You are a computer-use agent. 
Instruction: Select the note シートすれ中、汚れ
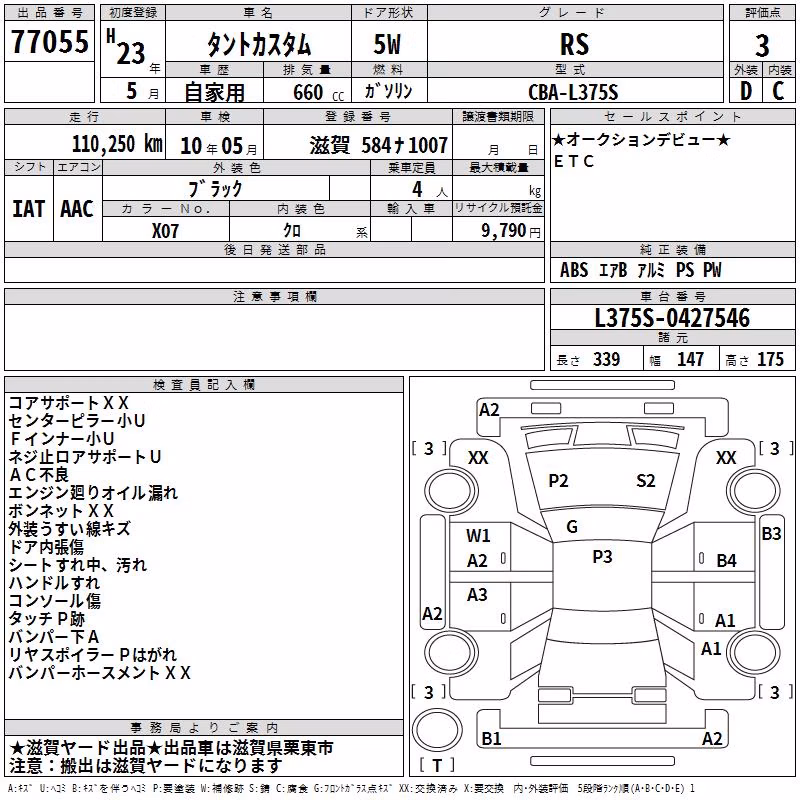coord(78,565)
